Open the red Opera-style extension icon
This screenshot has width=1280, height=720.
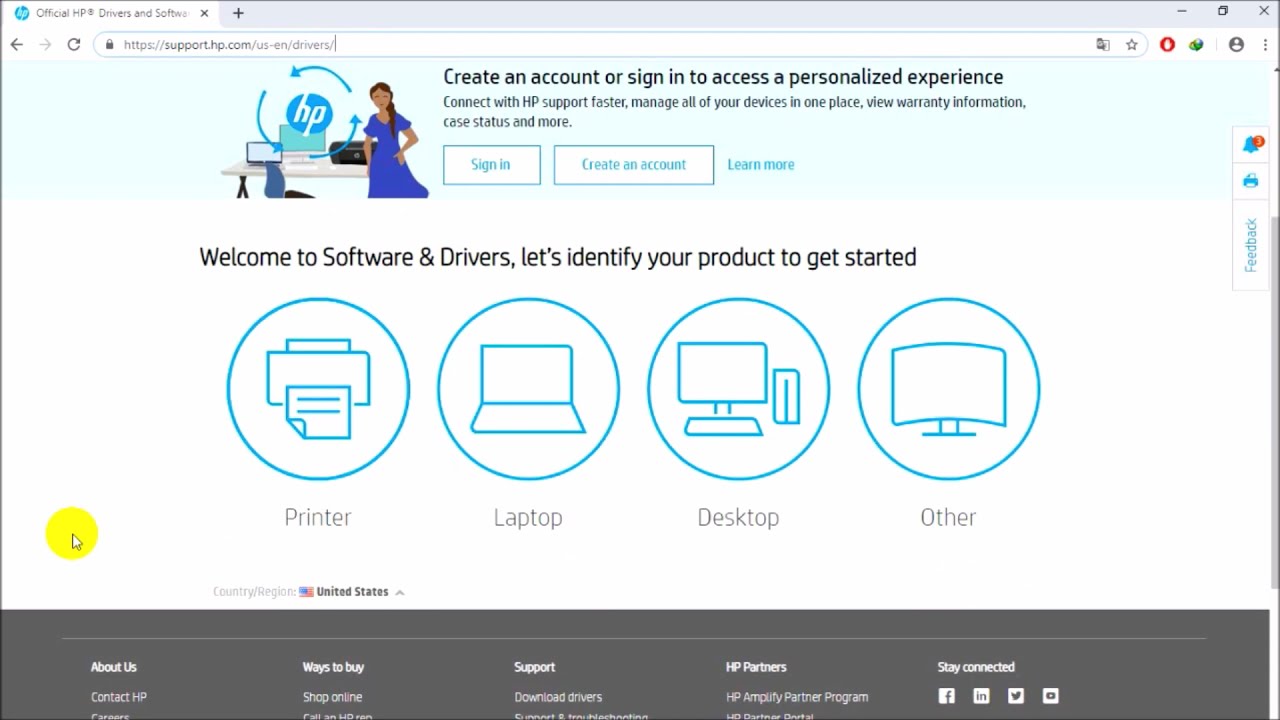(1167, 44)
